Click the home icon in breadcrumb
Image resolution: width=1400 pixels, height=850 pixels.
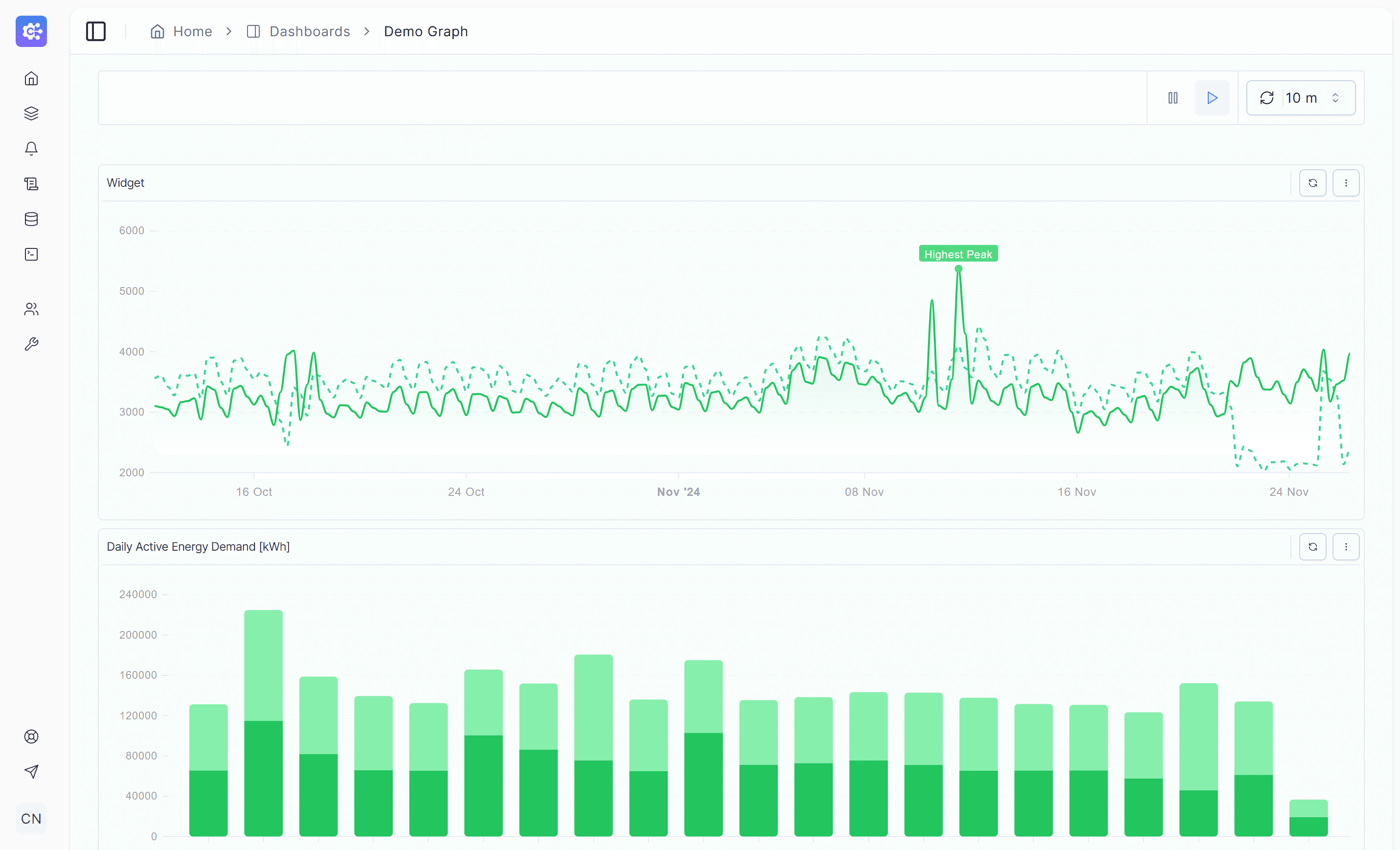(x=158, y=31)
